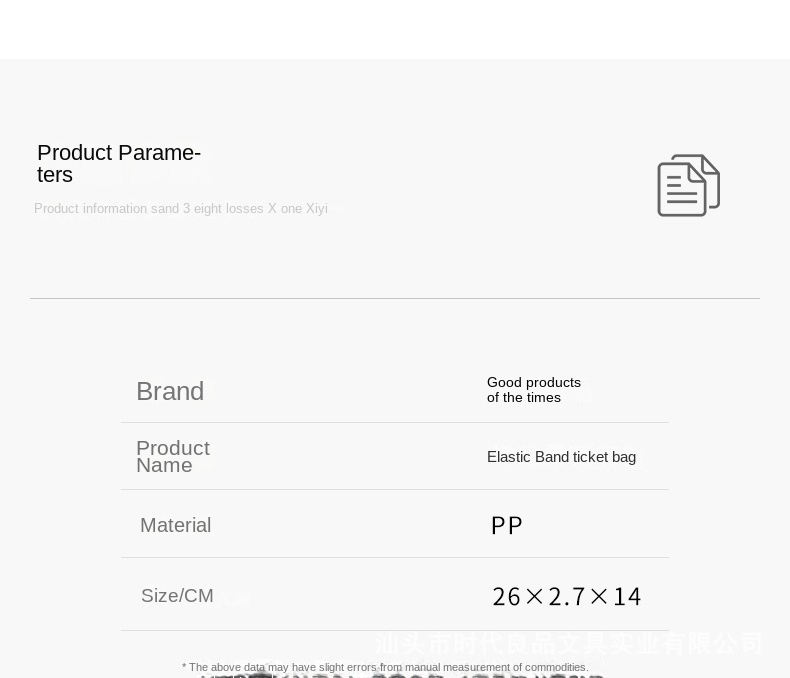
Task: Open the cropped dark image at the bottom
Action: click(400, 675)
